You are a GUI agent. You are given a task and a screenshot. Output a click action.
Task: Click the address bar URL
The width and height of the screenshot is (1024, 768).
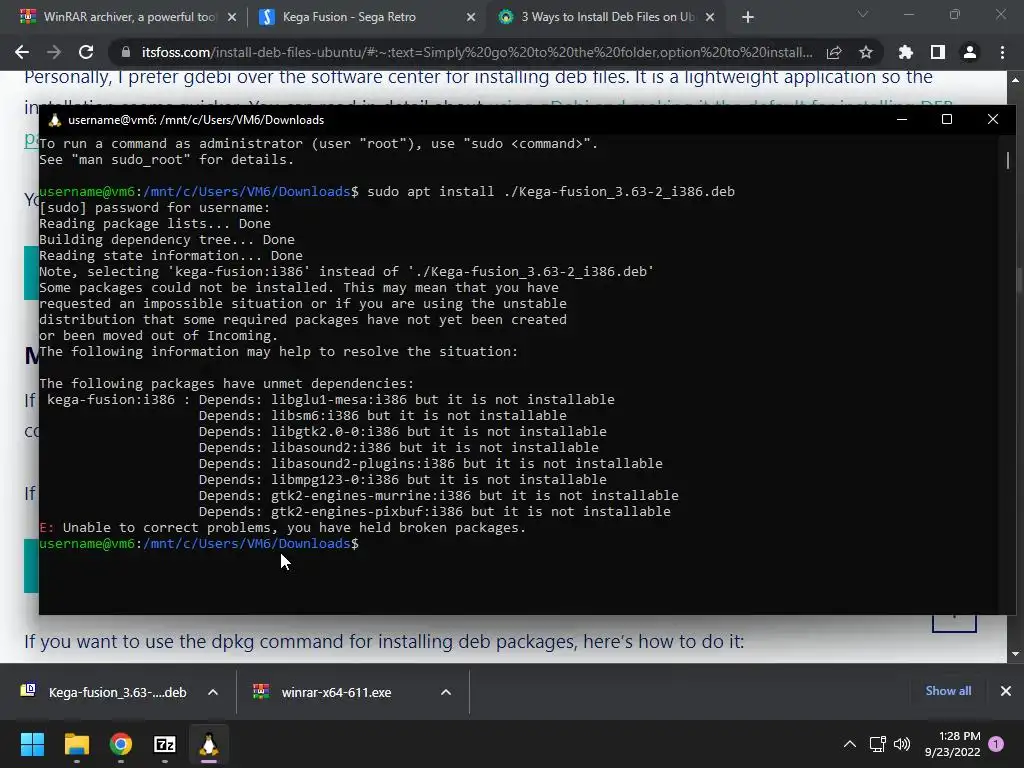(477, 52)
